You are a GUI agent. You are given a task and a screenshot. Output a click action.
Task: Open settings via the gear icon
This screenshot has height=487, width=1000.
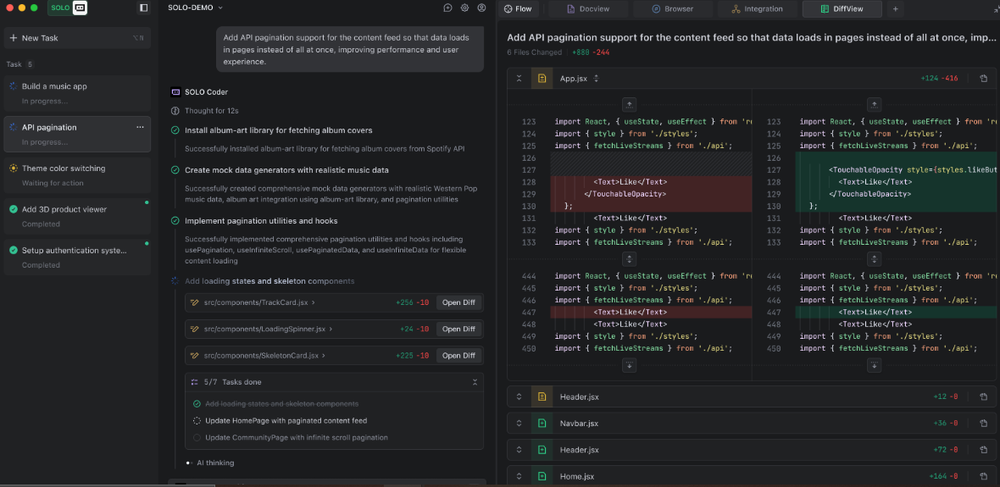coord(465,8)
